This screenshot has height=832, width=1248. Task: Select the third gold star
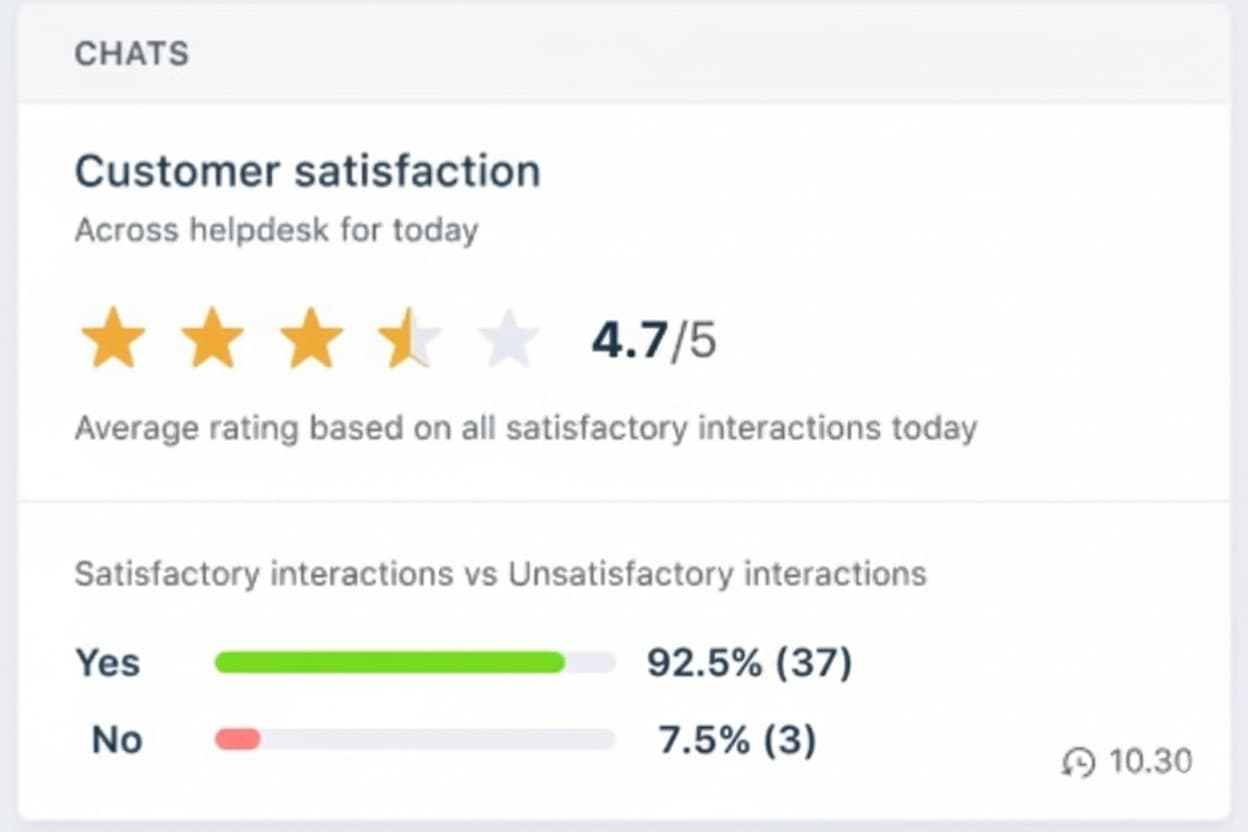pos(311,339)
